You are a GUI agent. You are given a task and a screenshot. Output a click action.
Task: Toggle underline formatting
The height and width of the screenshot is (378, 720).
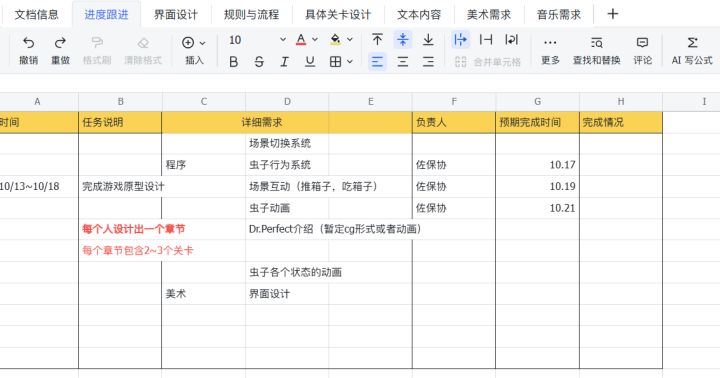click(310, 62)
